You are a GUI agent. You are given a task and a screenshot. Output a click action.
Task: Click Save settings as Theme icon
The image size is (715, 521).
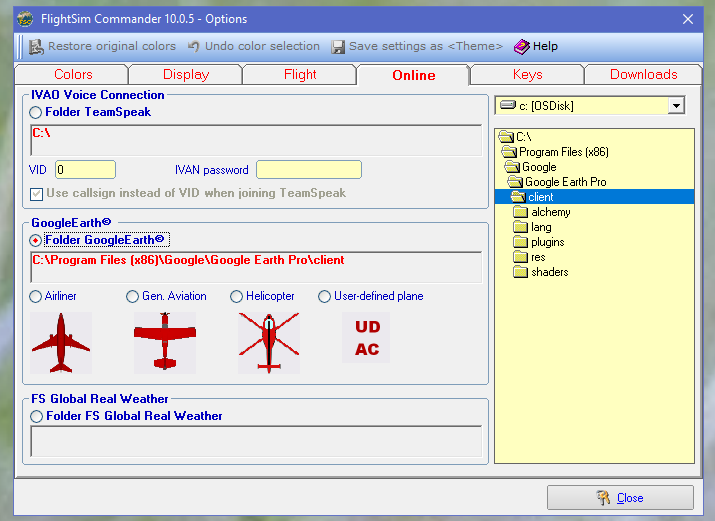pyautogui.click(x=339, y=46)
